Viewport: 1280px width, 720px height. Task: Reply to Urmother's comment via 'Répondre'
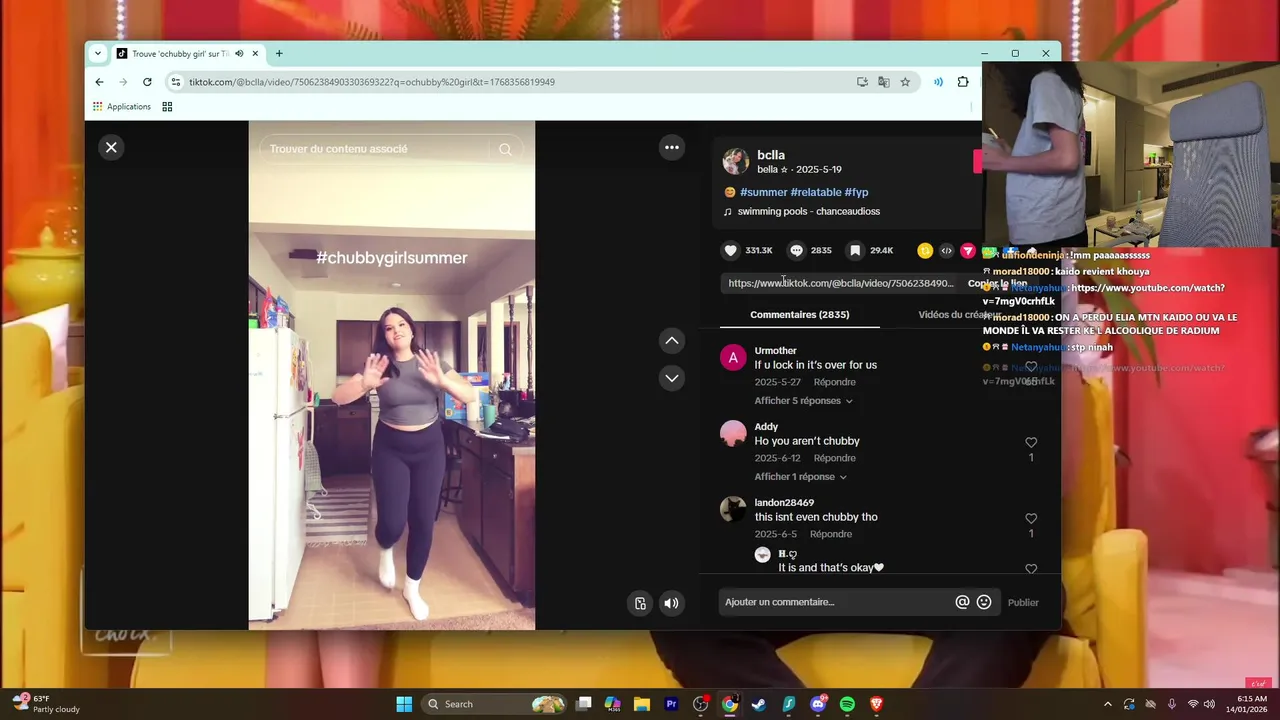tap(834, 382)
